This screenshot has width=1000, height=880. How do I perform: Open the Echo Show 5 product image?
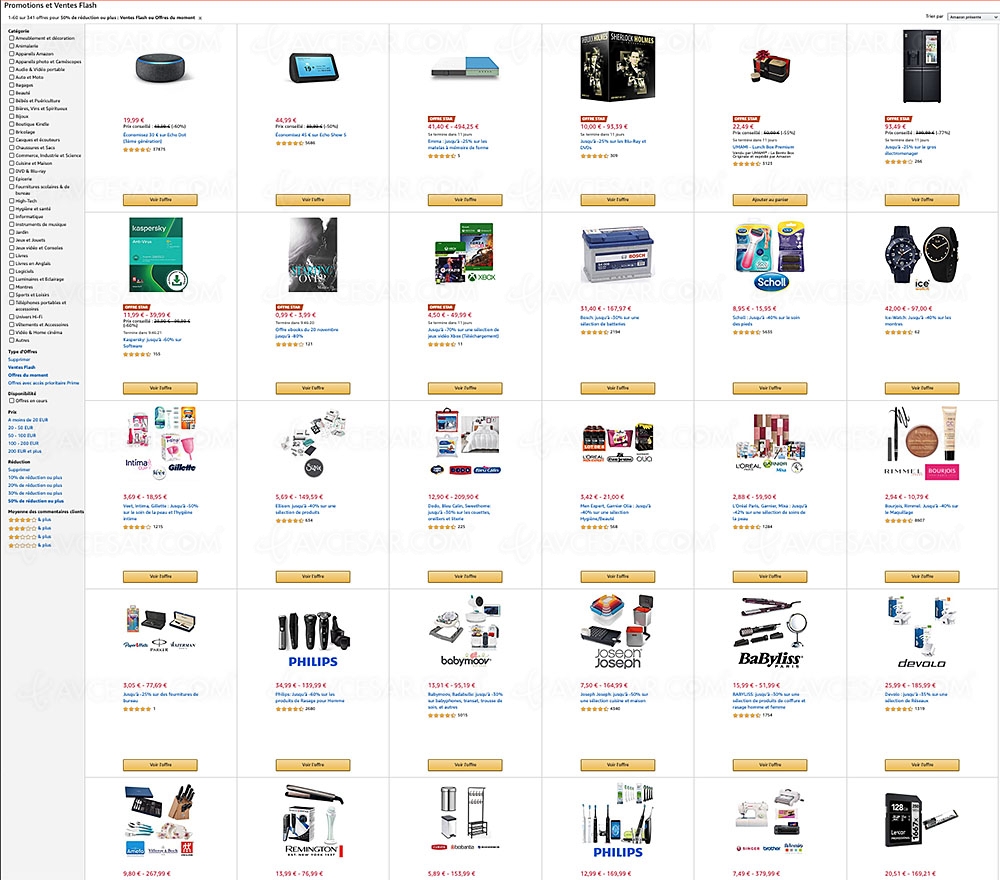point(312,69)
